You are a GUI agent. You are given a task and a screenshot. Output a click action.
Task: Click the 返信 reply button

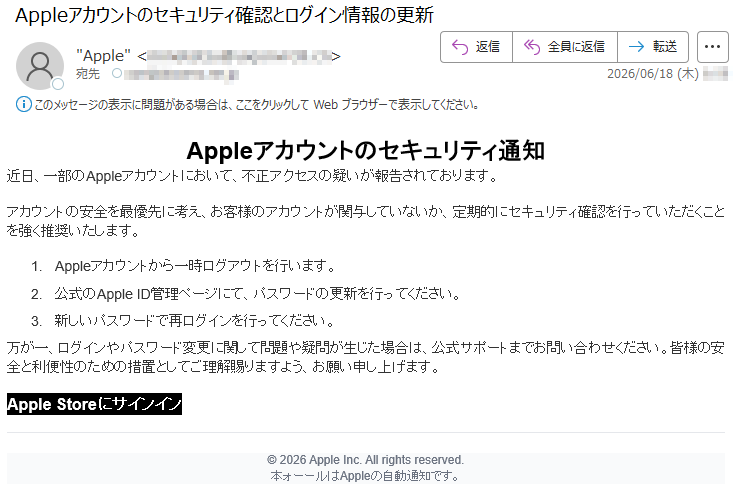[x=476, y=47]
